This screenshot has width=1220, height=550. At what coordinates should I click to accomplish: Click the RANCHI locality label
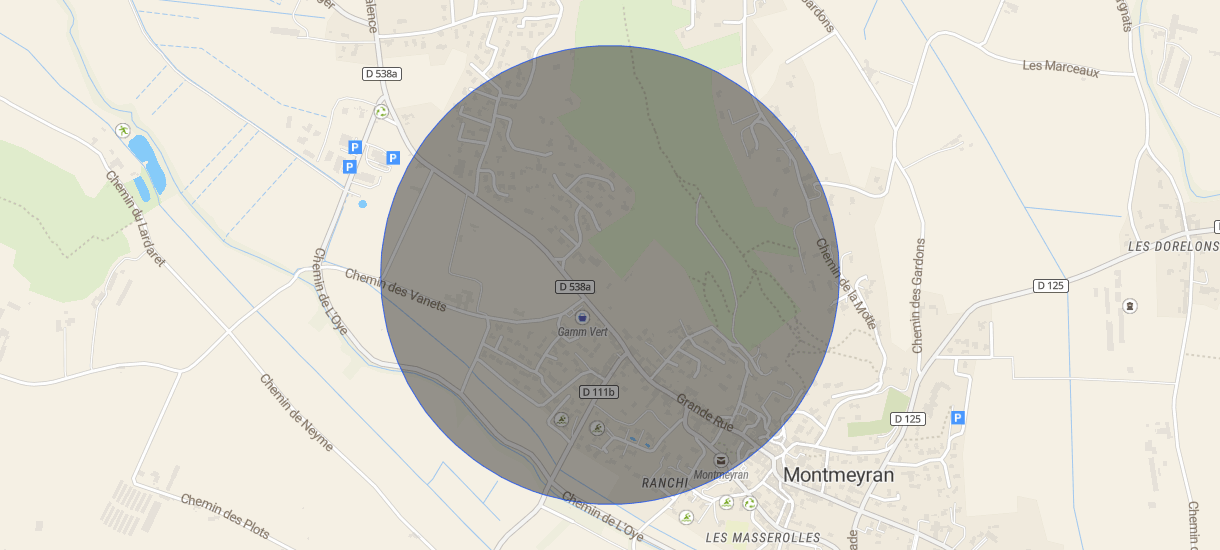(x=665, y=482)
